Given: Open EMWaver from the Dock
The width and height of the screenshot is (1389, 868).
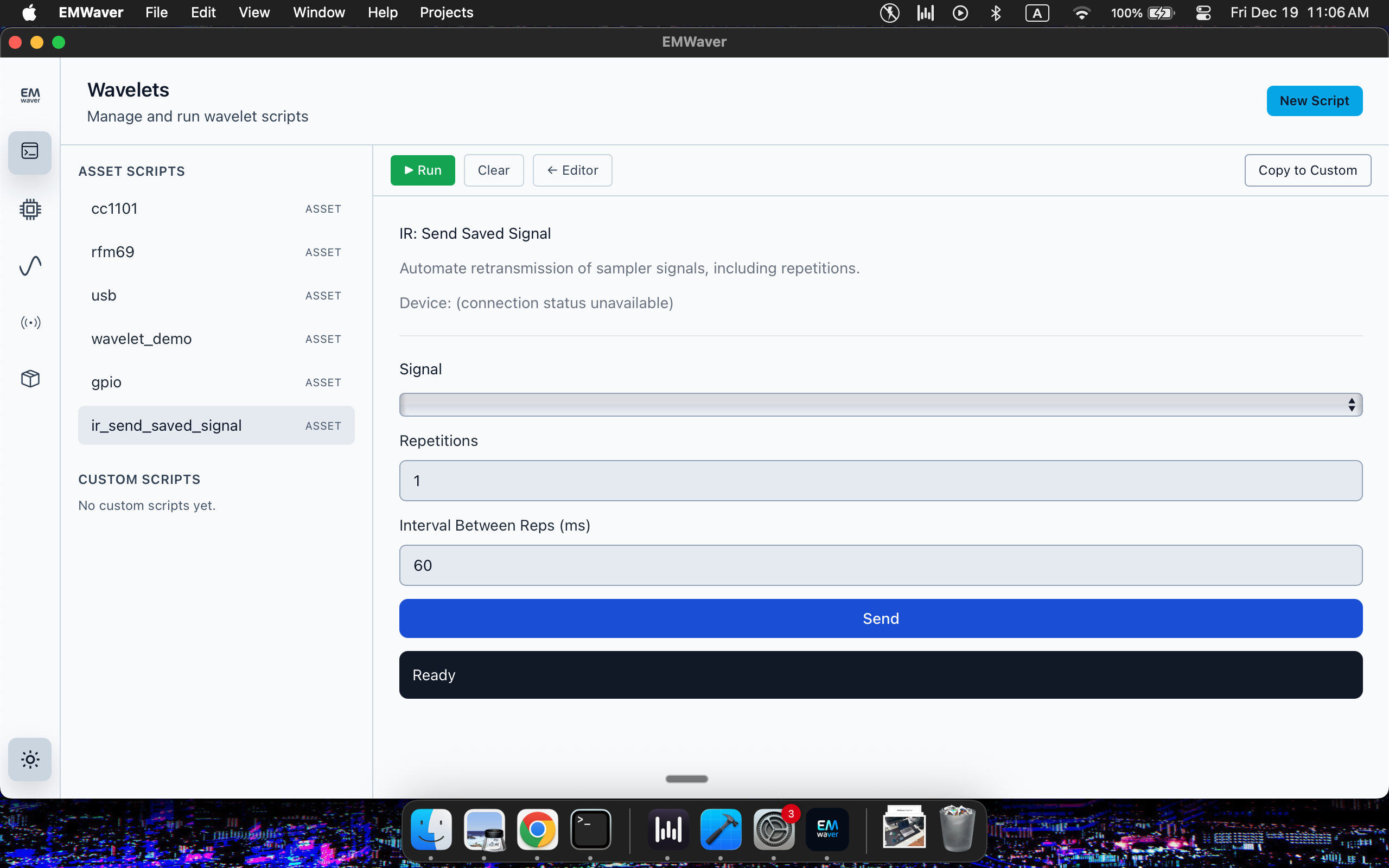Looking at the screenshot, I should [827, 829].
